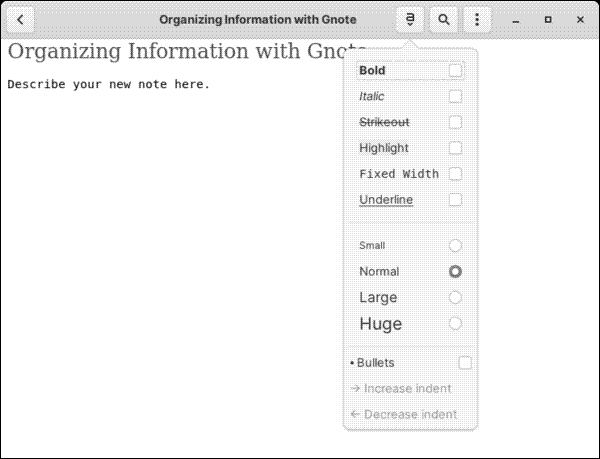Viewport: 600px width, 459px height.
Task: Enable the Italic checkbox
Action: (x=455, y=96)
